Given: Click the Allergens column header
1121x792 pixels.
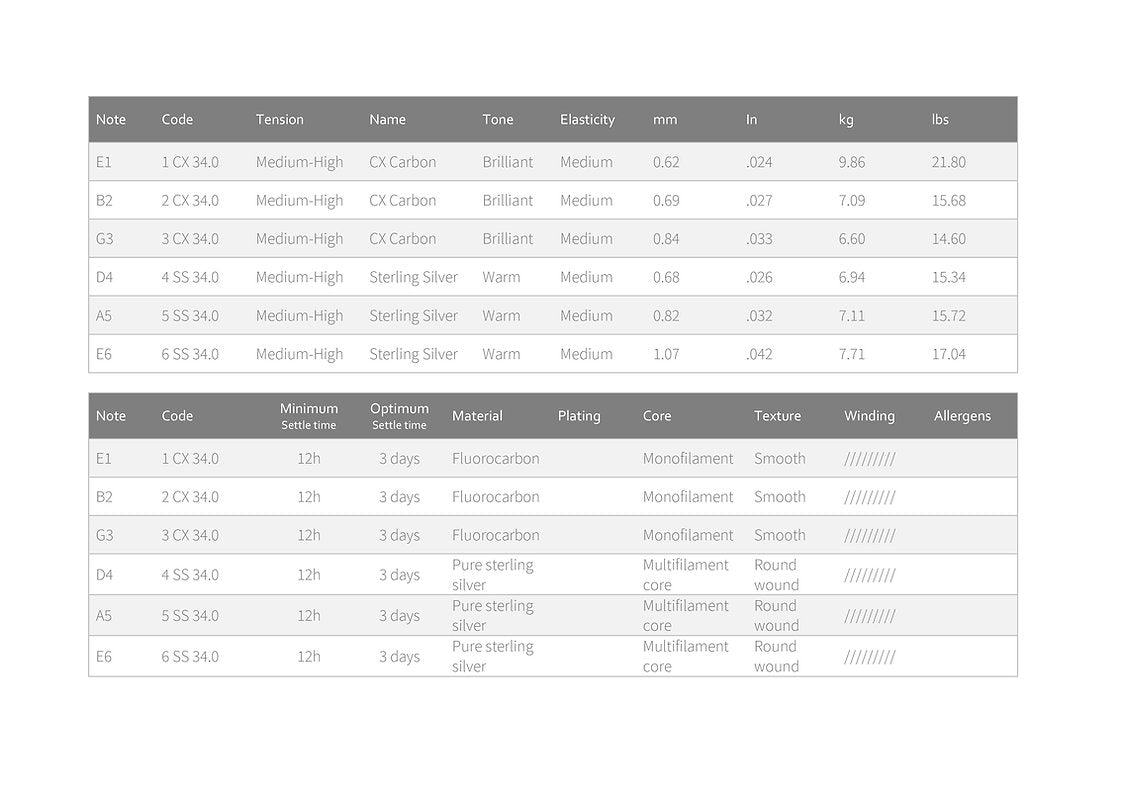Looking at the screenshot, I should point(962,416).
